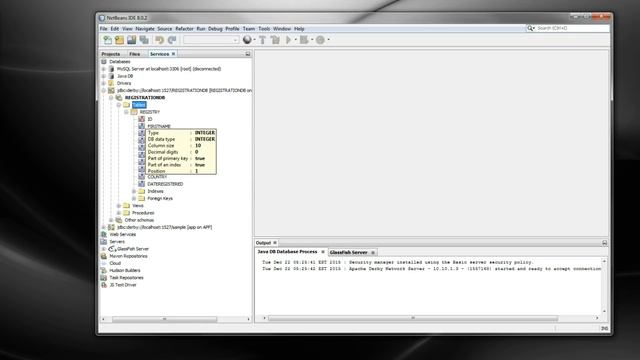Image resolution: width=640 pixels, height=360 pixels.
Task: Click the Clean and Build icon
Action: pos(275,40)
